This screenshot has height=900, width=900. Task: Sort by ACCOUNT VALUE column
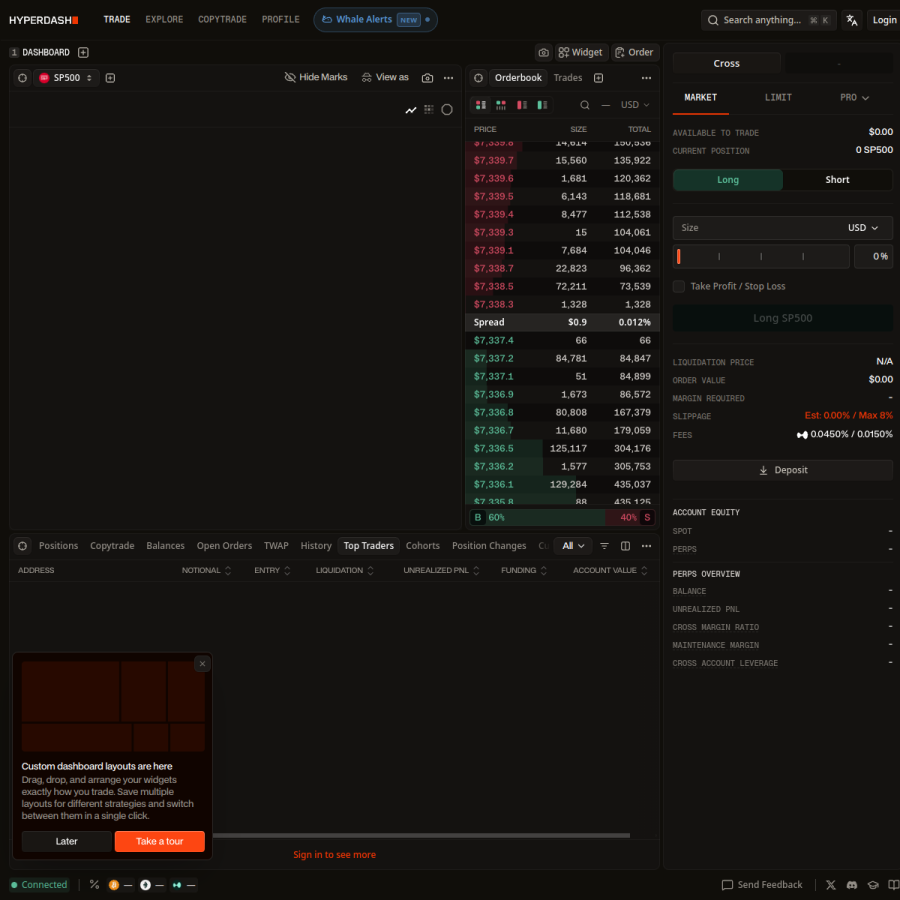point(610,570)
